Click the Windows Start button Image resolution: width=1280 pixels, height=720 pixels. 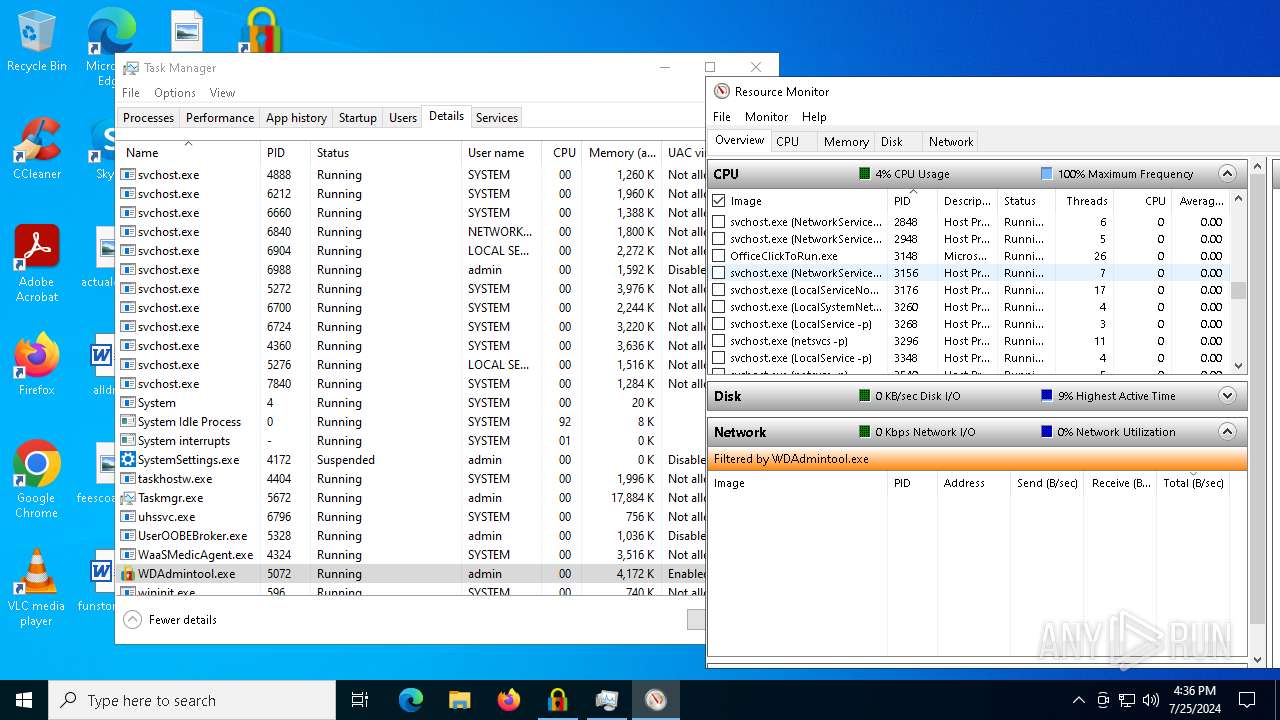(x=24, y=700)
